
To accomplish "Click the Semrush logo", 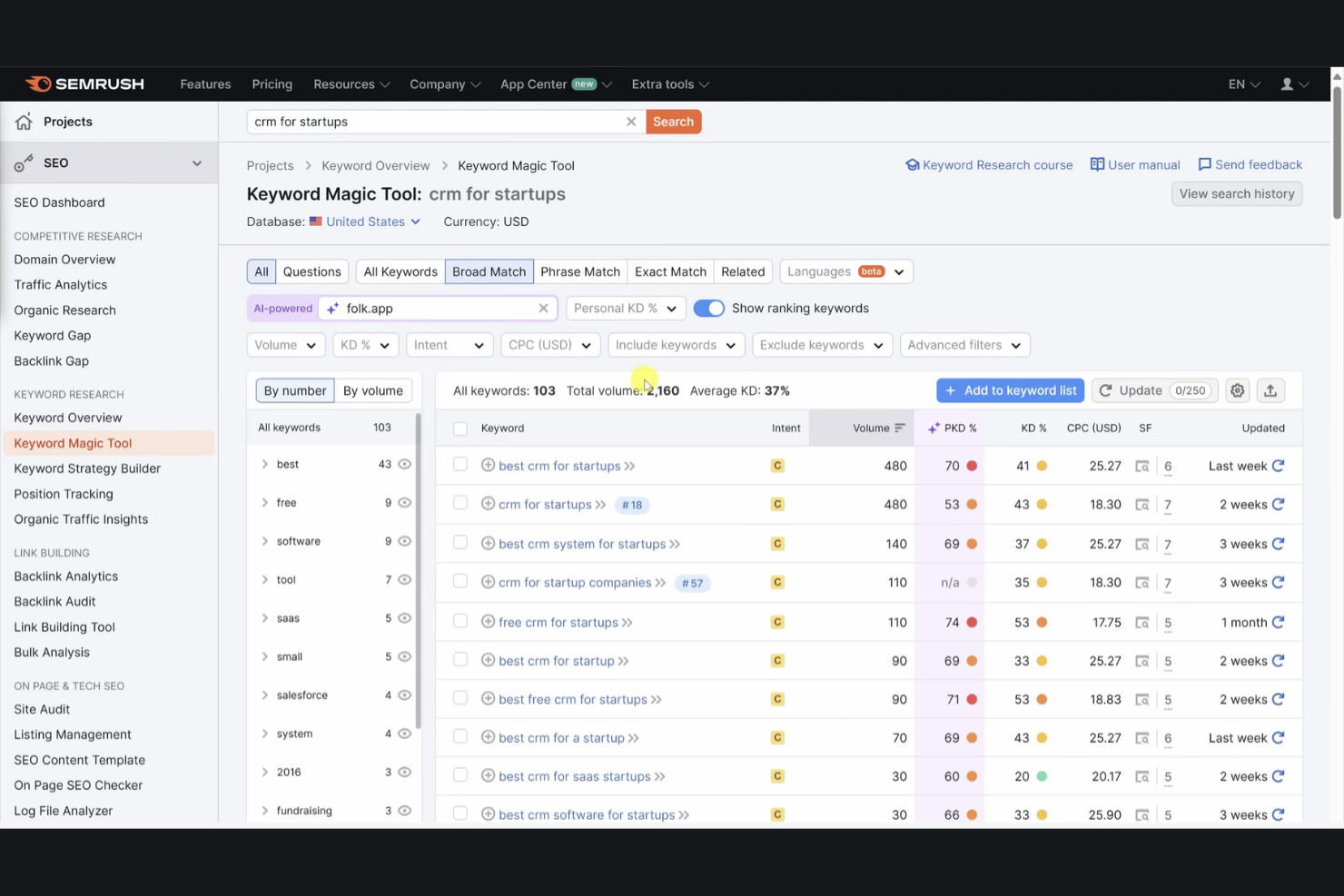I will tap(84, 84).
